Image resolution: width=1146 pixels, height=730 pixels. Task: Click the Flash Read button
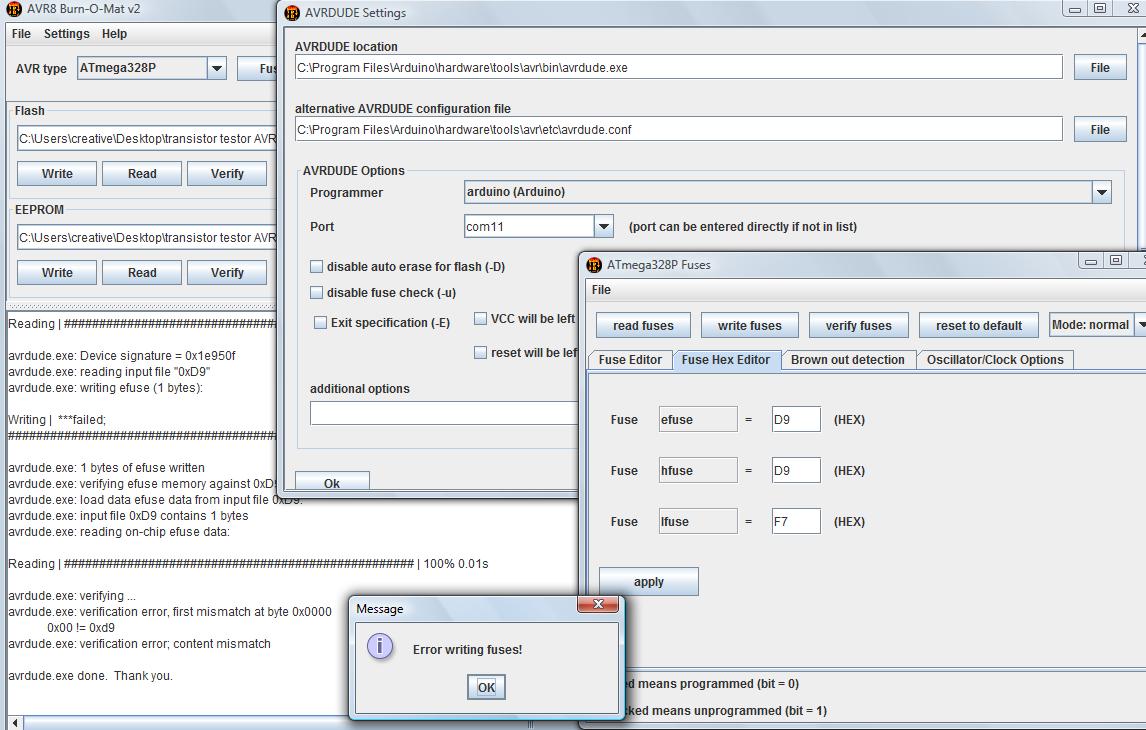point(142,174)
